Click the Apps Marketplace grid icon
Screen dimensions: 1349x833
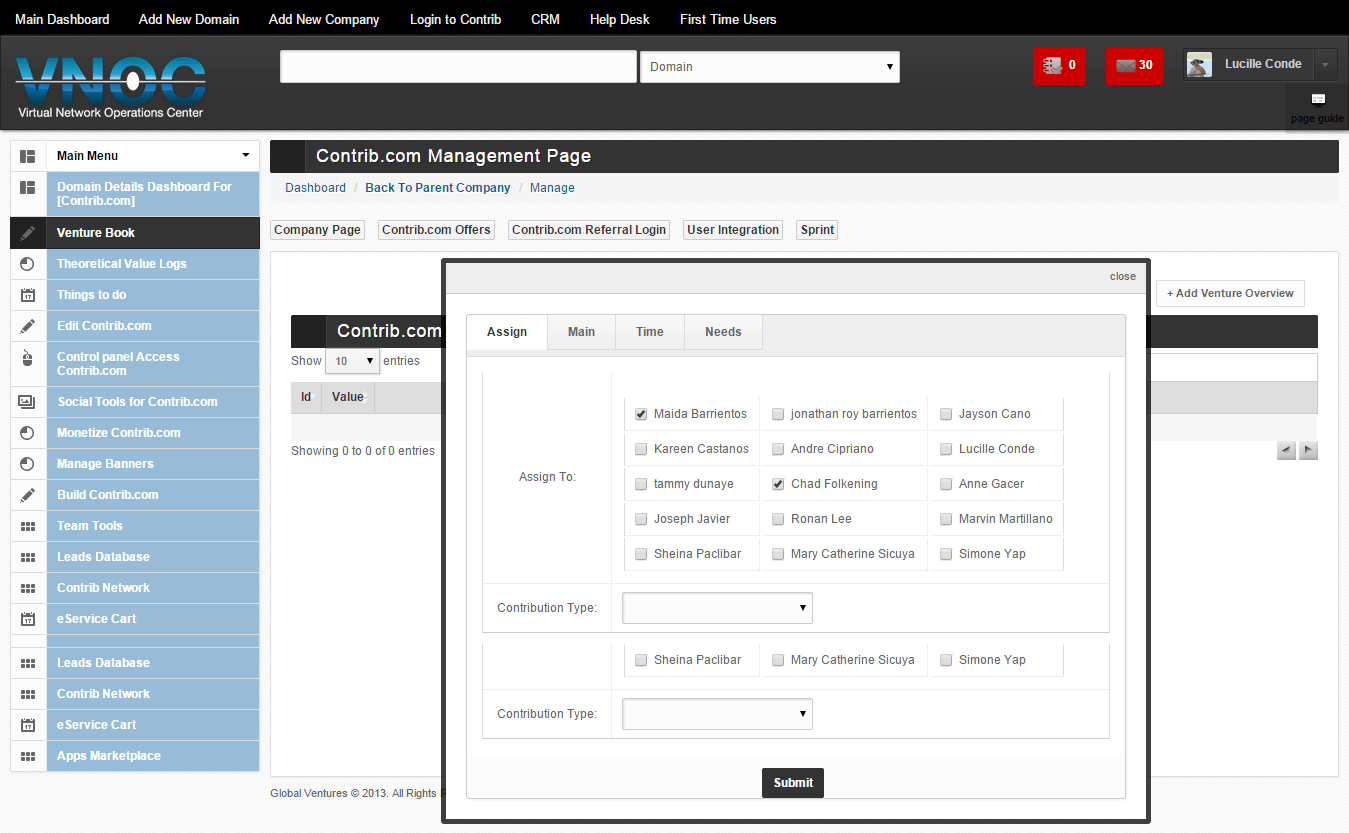click(28, 756)
